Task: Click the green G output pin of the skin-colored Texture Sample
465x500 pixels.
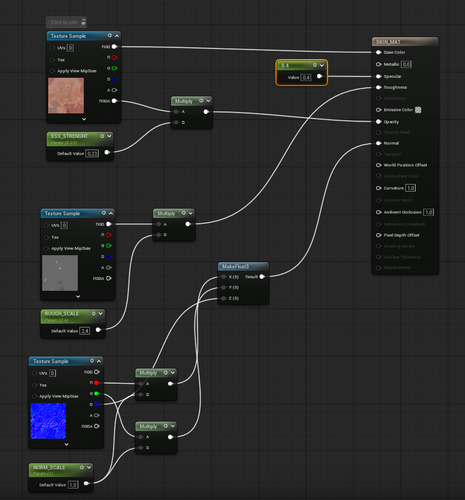Action: (x=114, y=68)
